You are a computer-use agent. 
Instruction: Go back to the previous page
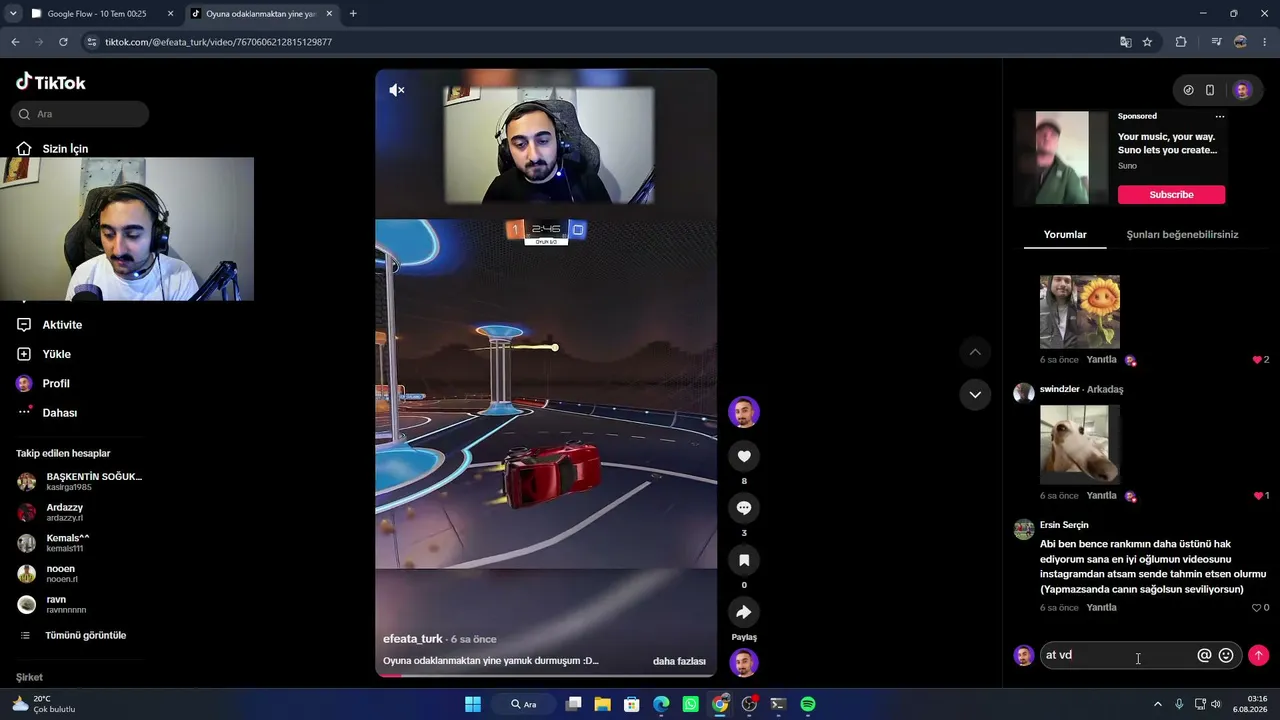pyautogui.click(x=15, y=42)
